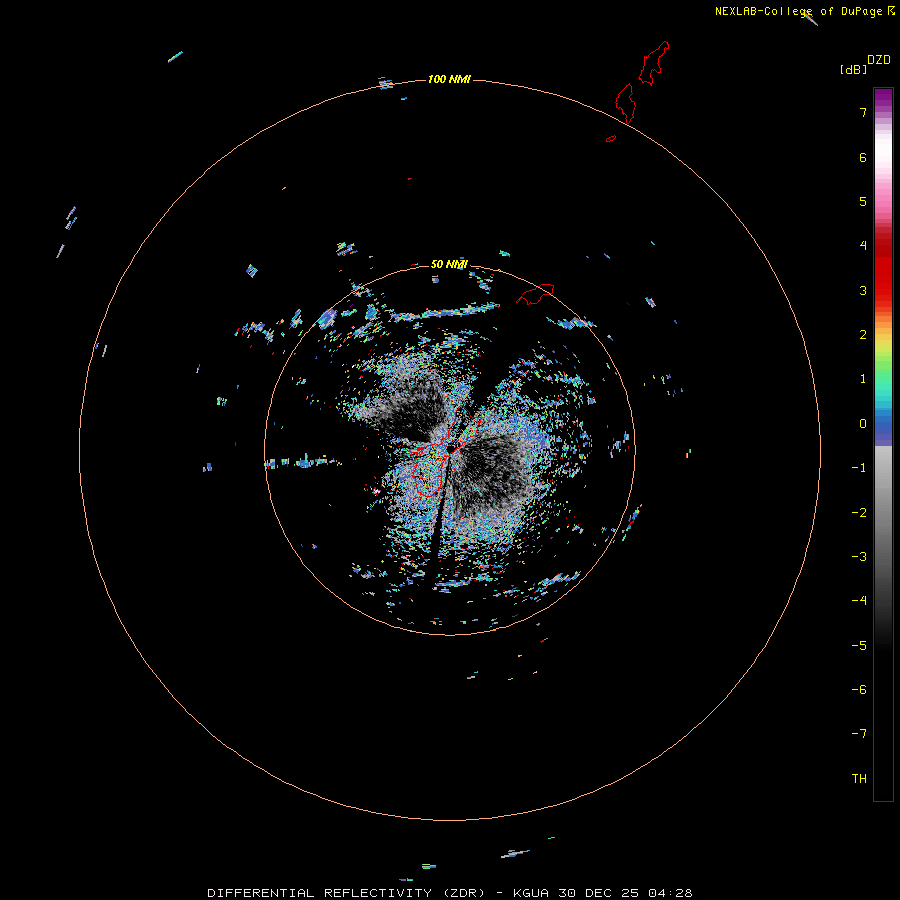Click the 5 value on the color scale
900x900 pixels.
tap(863, 201)
